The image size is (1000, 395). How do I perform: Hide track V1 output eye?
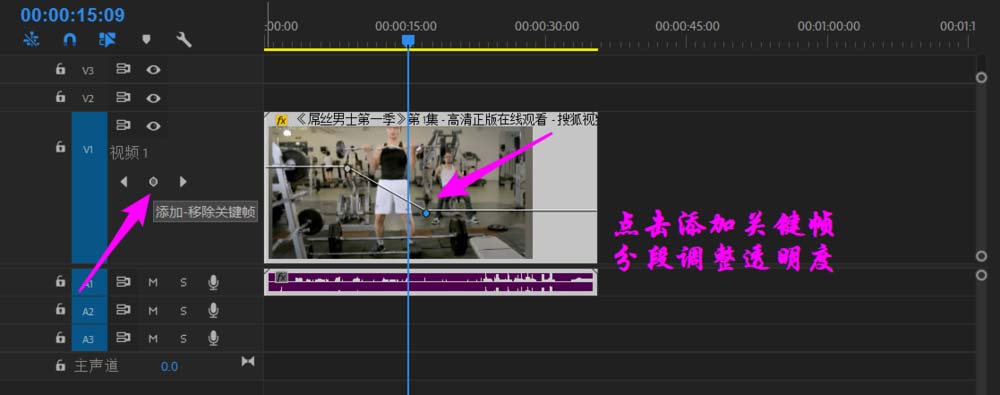tap(153, 126)
